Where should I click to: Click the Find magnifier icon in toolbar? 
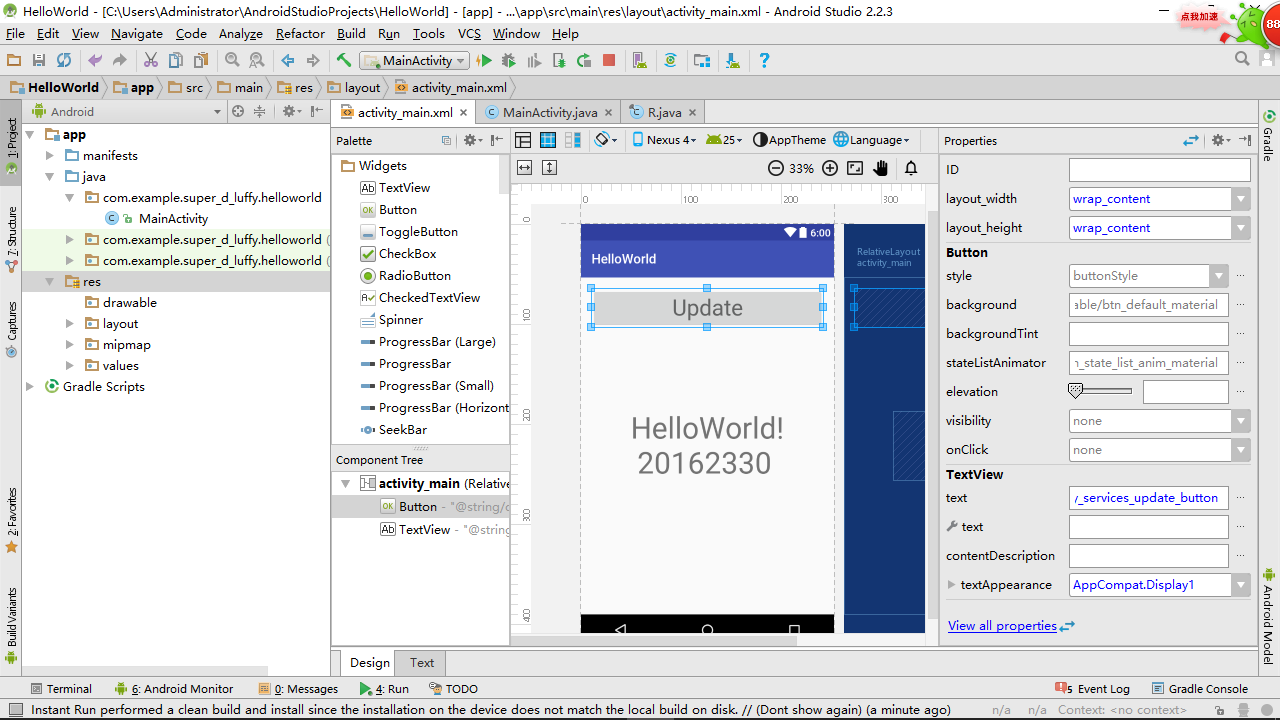232,61
